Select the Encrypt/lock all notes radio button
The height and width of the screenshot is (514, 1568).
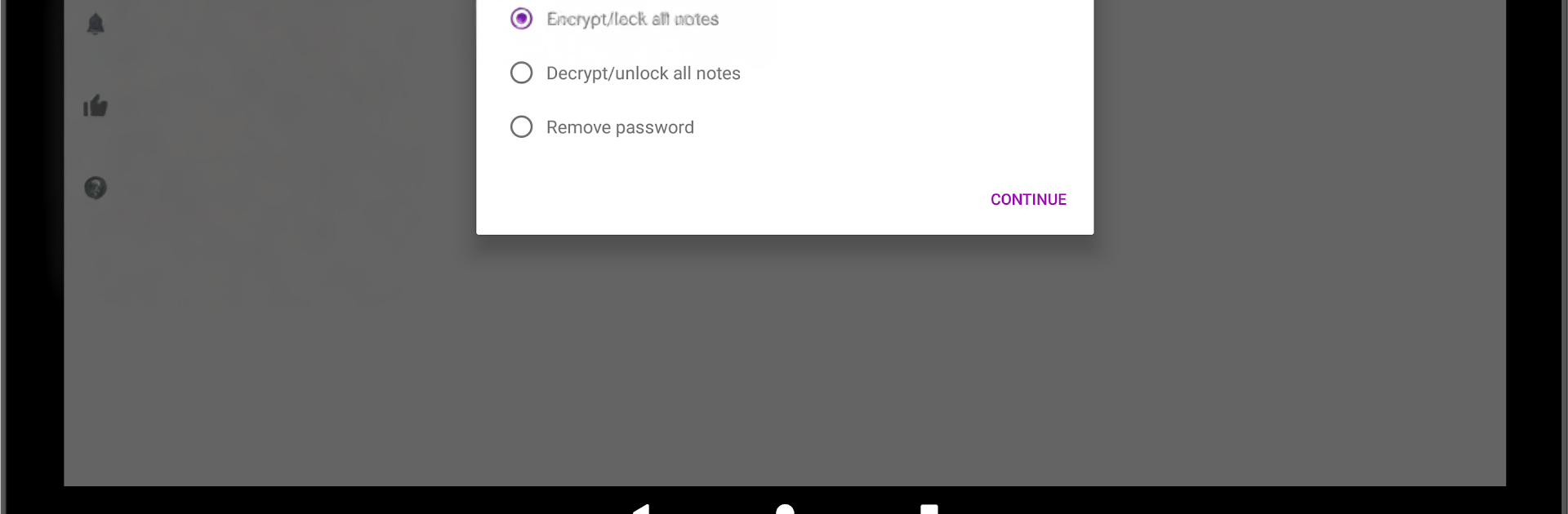[521, 19]
